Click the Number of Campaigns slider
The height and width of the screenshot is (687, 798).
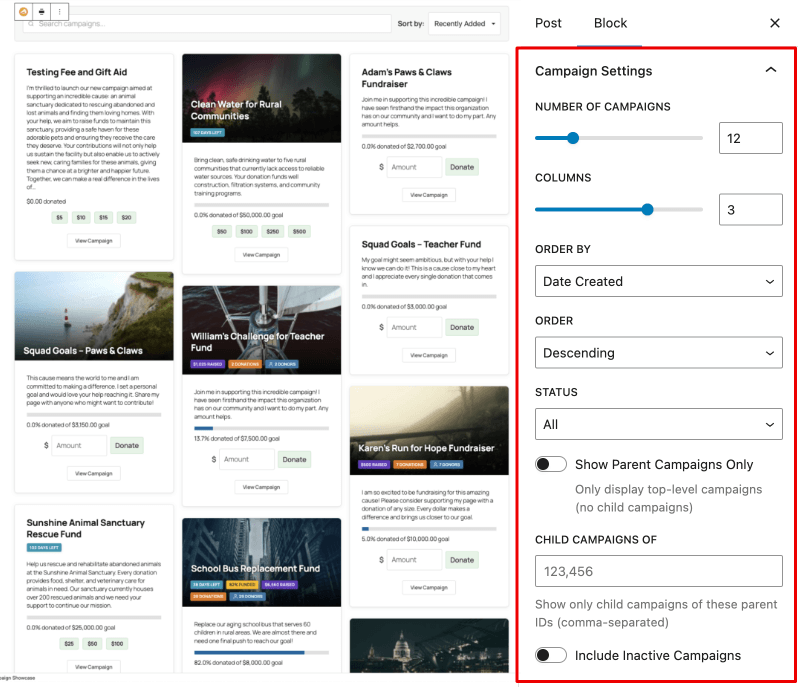pyautogui.click(x=618, y=138)
